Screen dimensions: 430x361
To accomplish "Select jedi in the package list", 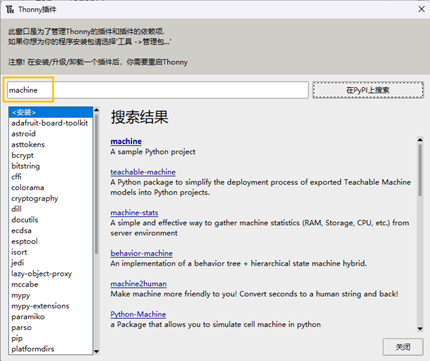I will coord(51,263).
